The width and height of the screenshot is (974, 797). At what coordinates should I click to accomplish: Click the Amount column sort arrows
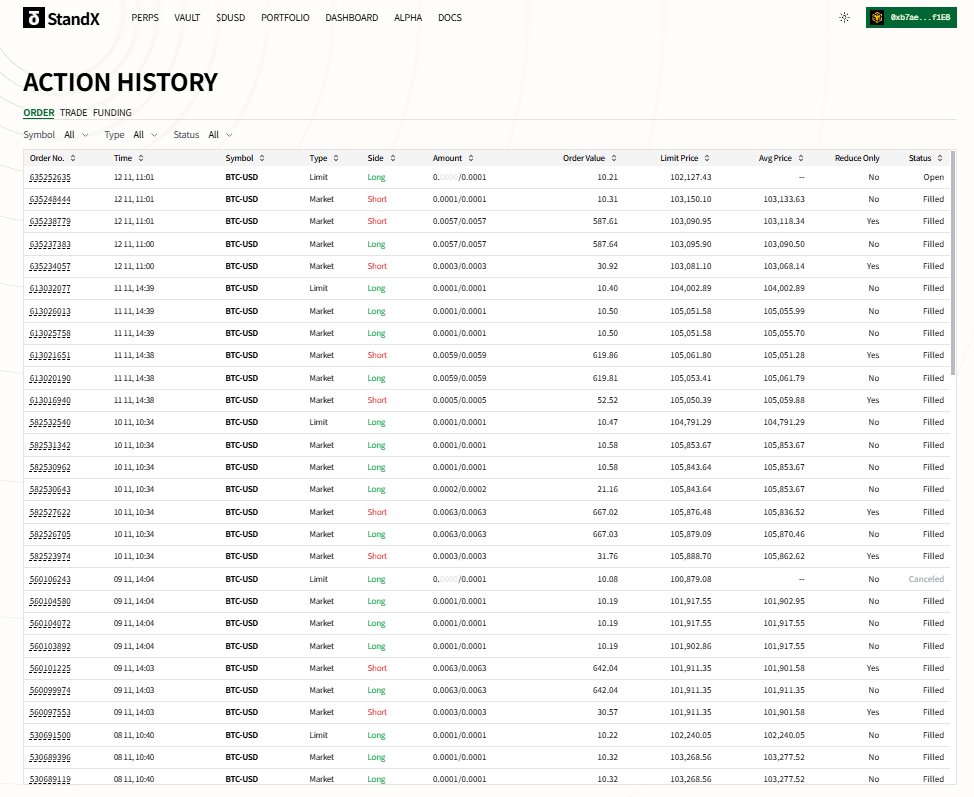tap(469, 158)
